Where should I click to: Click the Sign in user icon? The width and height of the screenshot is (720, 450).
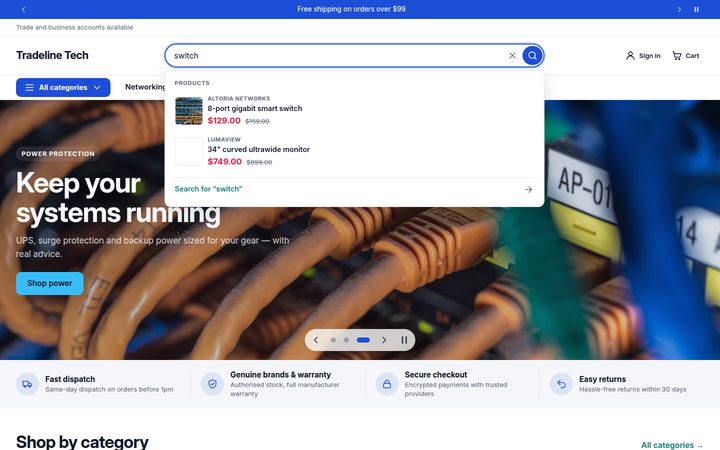pos(630,56)
